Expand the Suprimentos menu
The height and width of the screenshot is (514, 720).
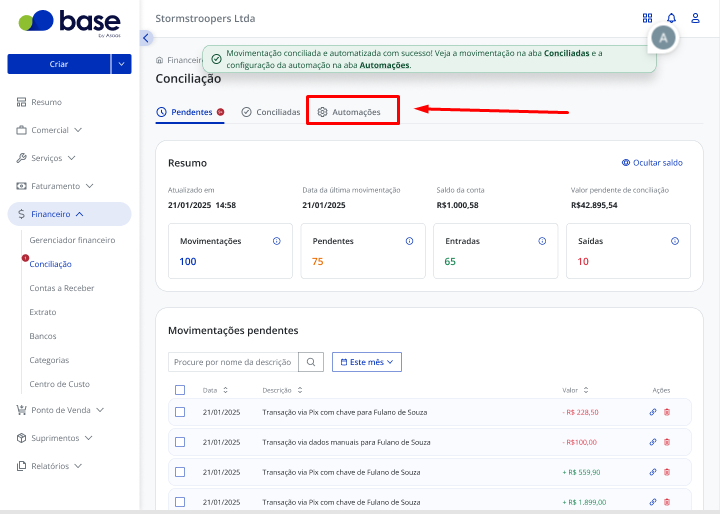[55, 438]
